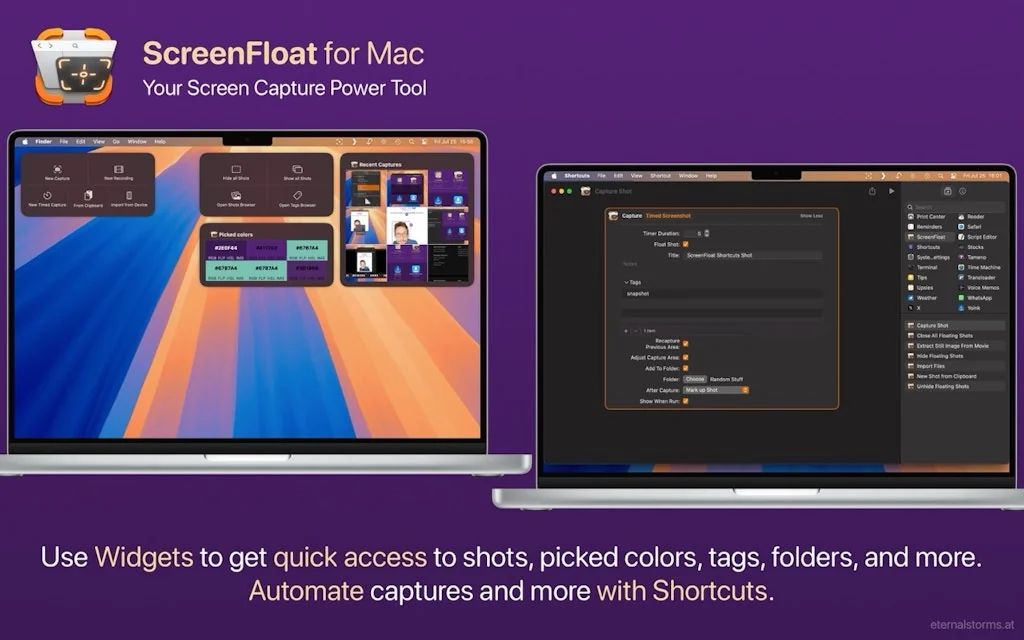Toggle Recapture Previous Area
The width and height of the screenshot is (1024, 640).
click(x=685, y=344)
